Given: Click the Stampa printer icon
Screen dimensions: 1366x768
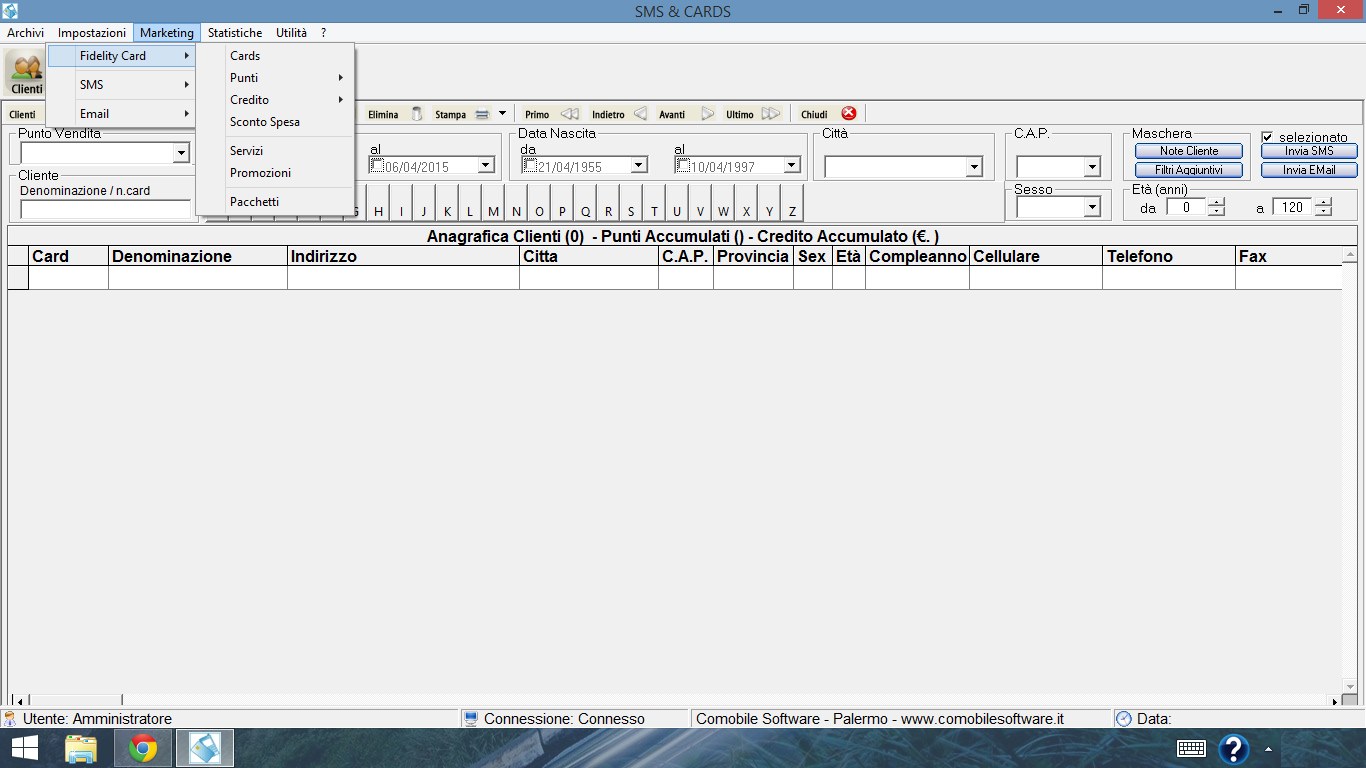Looking at the screenshot, I should 481,114.
